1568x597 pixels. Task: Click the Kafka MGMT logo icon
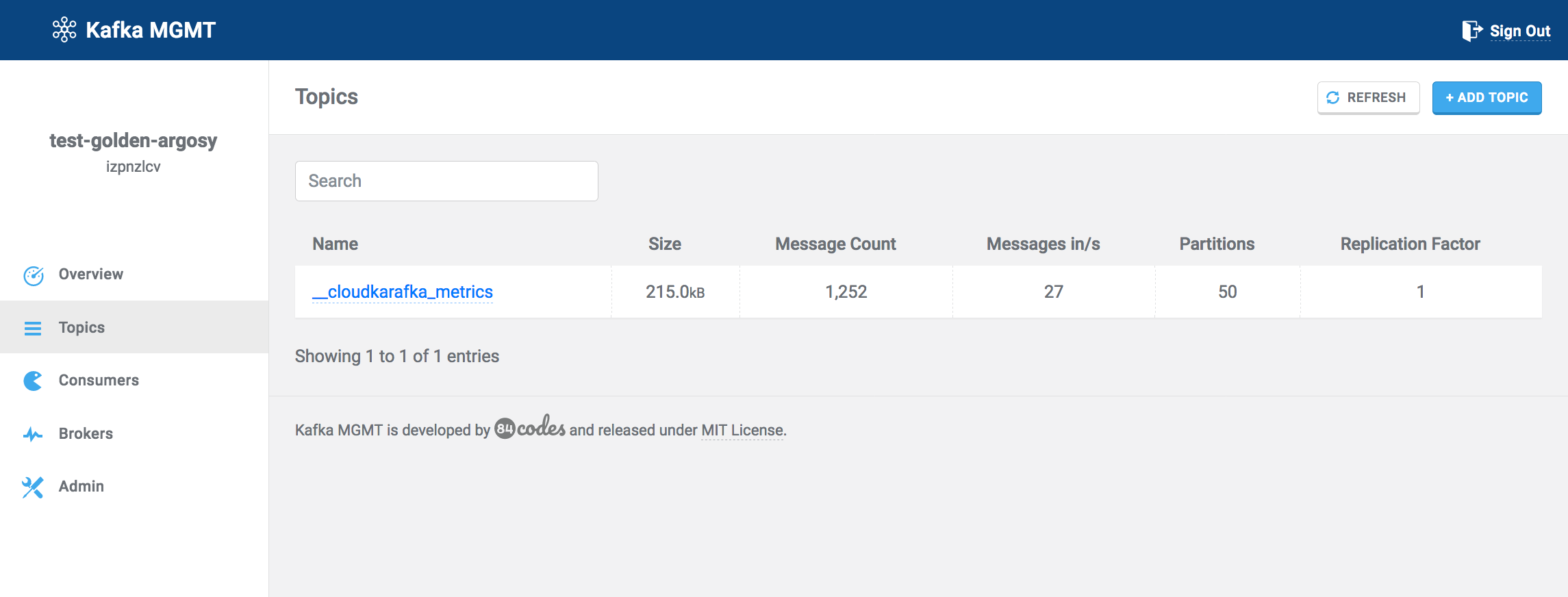click(64, 29)
